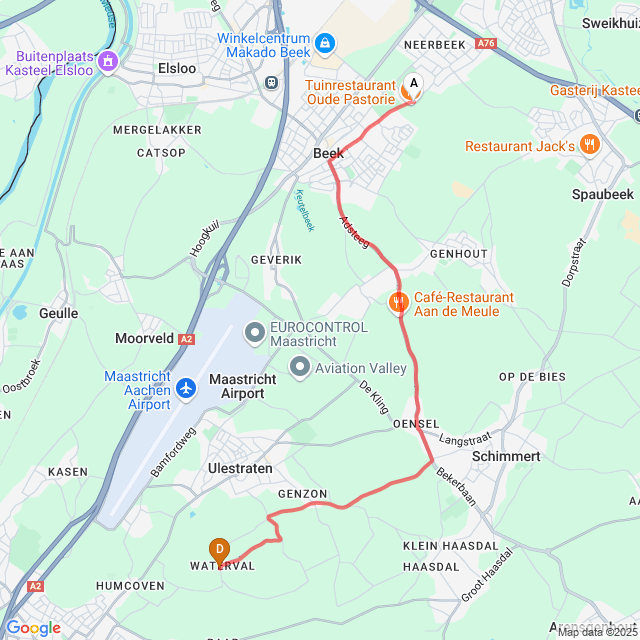Select the A76 highway shield
This screenshot has height=640, width=640.
coord(486,43)
